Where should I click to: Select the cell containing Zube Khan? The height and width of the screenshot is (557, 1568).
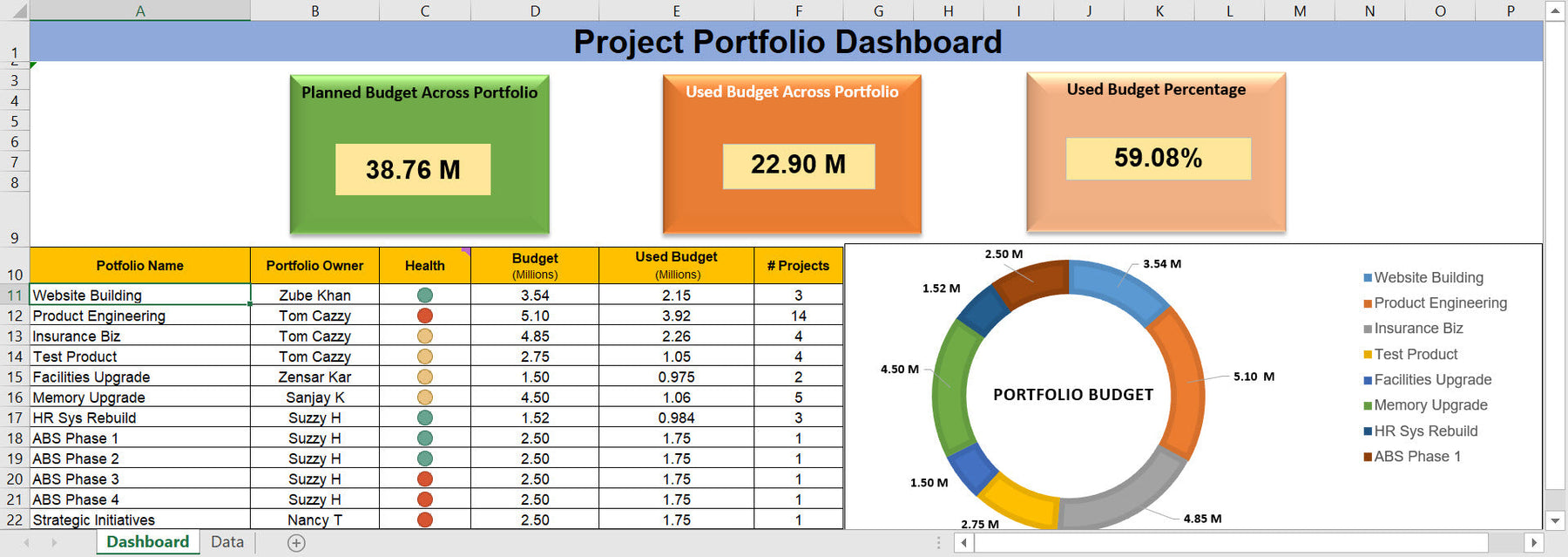pyautogui.click(x=314, y=295)
